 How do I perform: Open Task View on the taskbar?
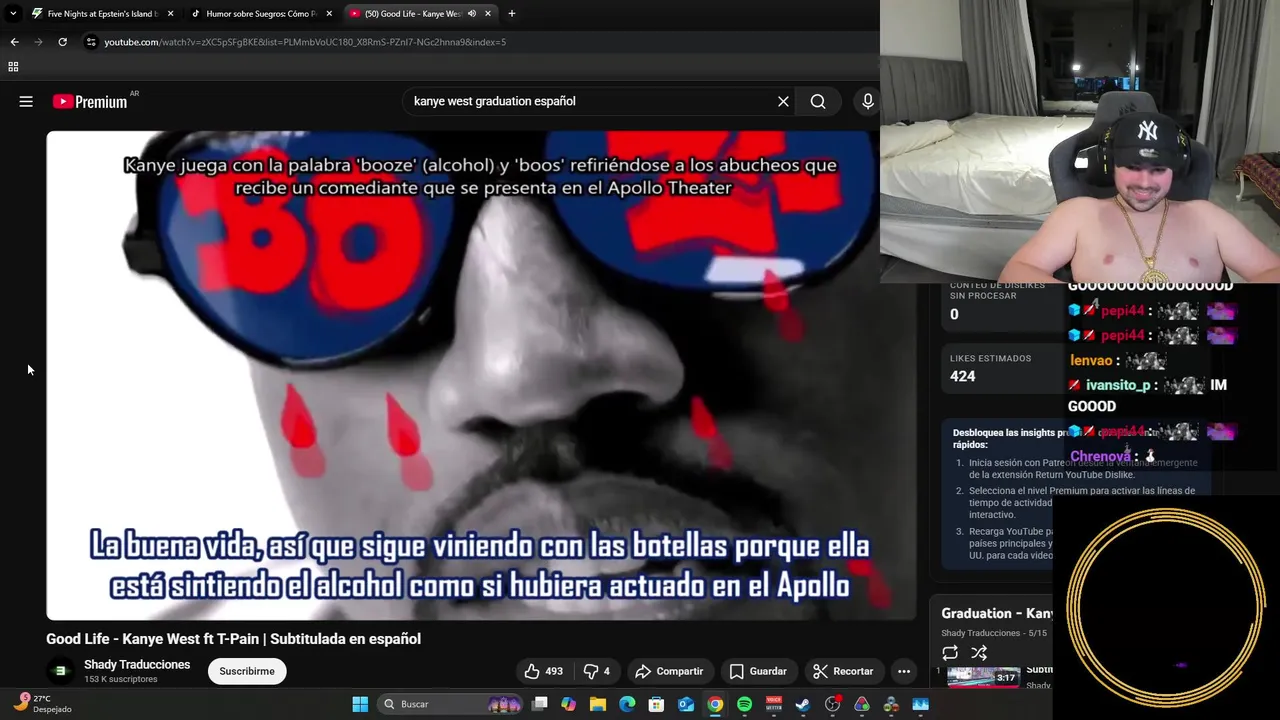pos(540,704)
